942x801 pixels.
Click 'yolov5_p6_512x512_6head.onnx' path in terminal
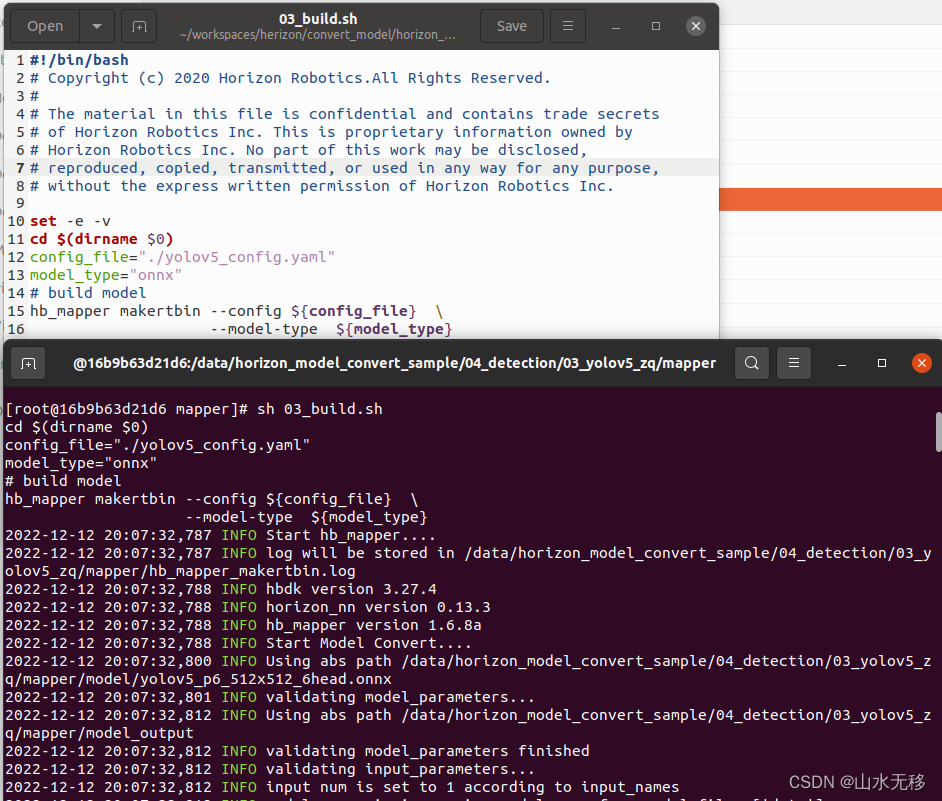click(266, 680)
